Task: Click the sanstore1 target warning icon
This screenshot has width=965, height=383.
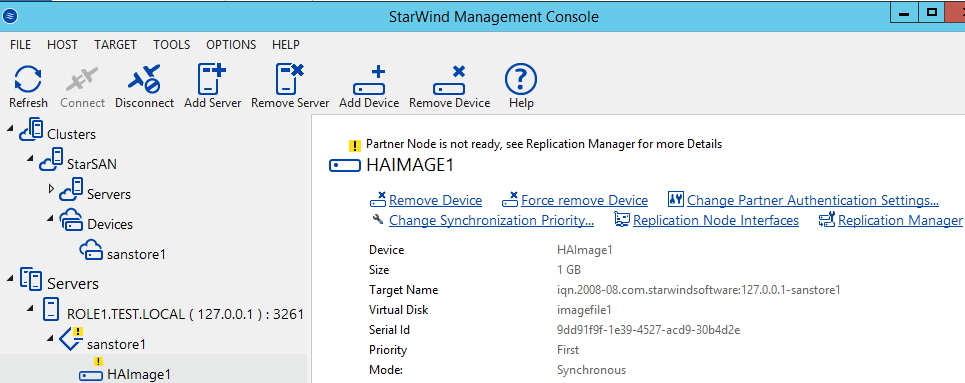Action: [71, 339]
